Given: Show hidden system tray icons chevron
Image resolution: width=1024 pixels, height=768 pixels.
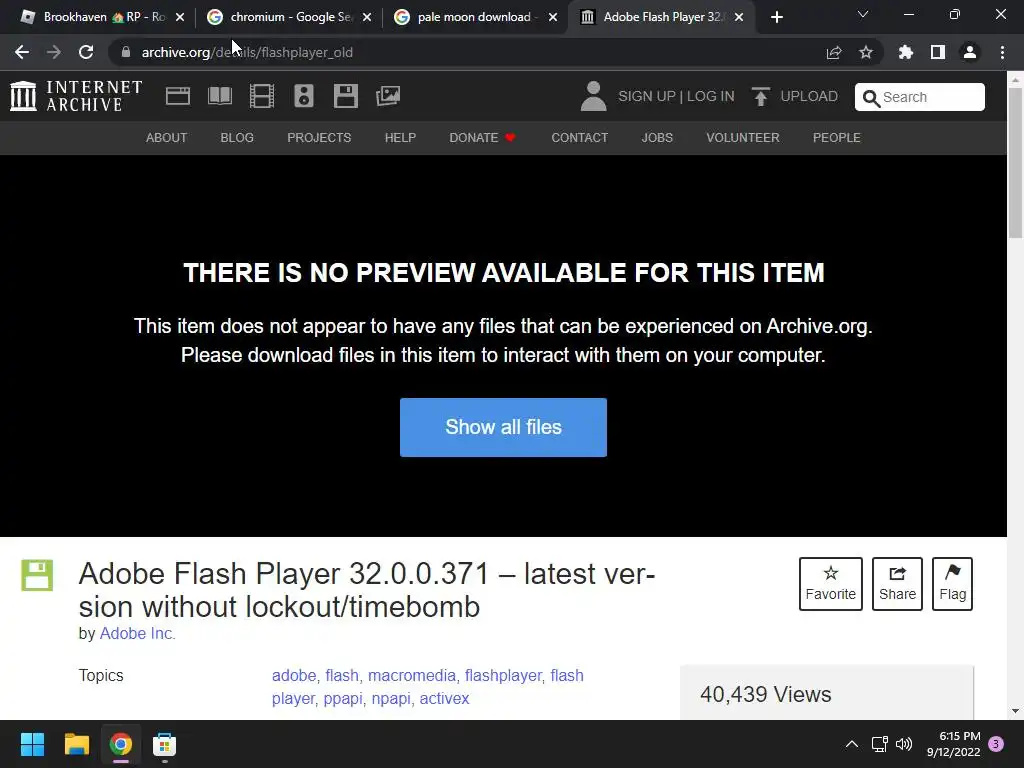Looking at the screenshot, I should click(852, 744).
